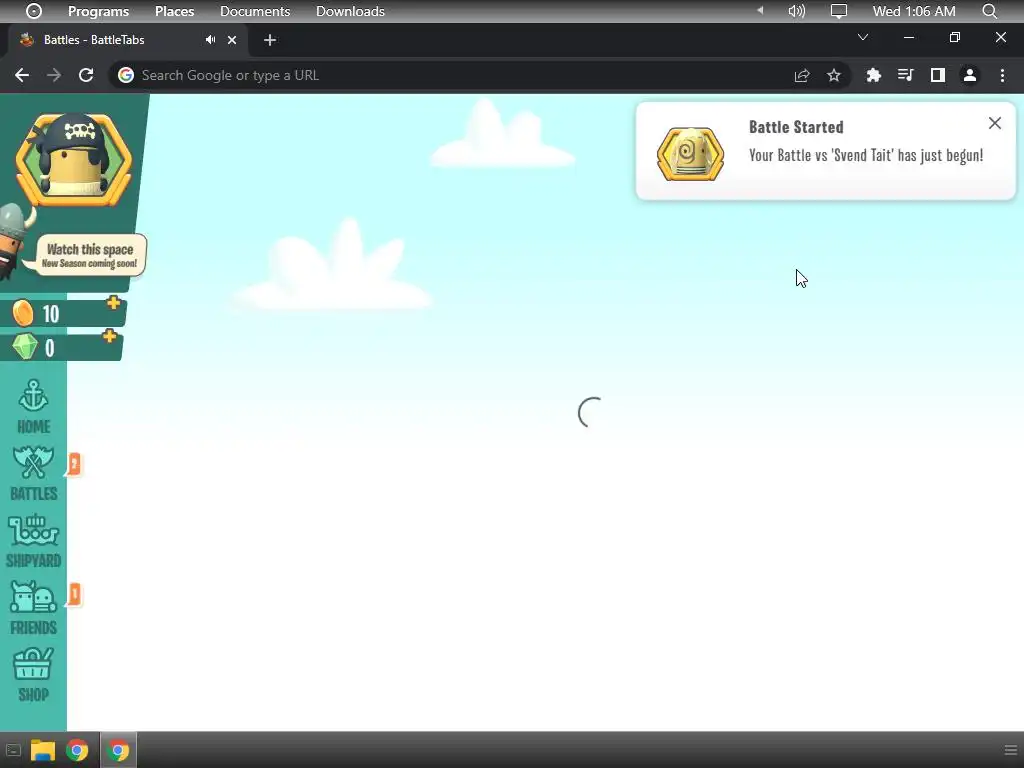
Task: Open the browser Extensions puzzle icon
Action: [873, 75]
